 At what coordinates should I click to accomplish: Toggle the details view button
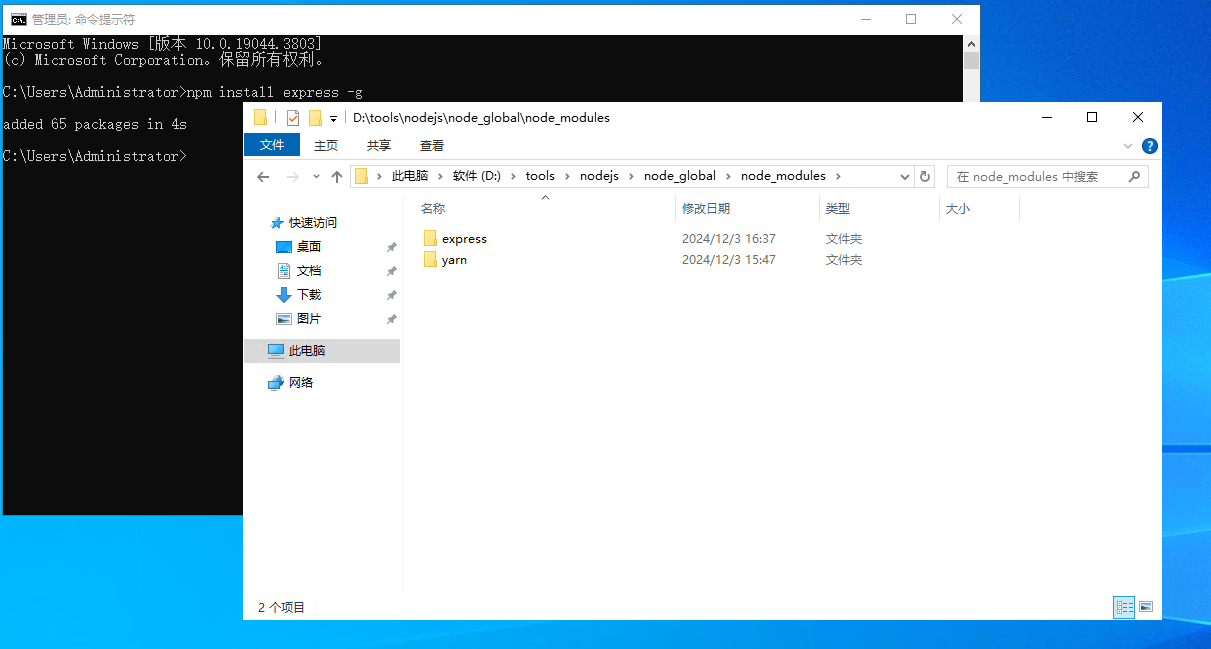click(x=1123, y=607)
